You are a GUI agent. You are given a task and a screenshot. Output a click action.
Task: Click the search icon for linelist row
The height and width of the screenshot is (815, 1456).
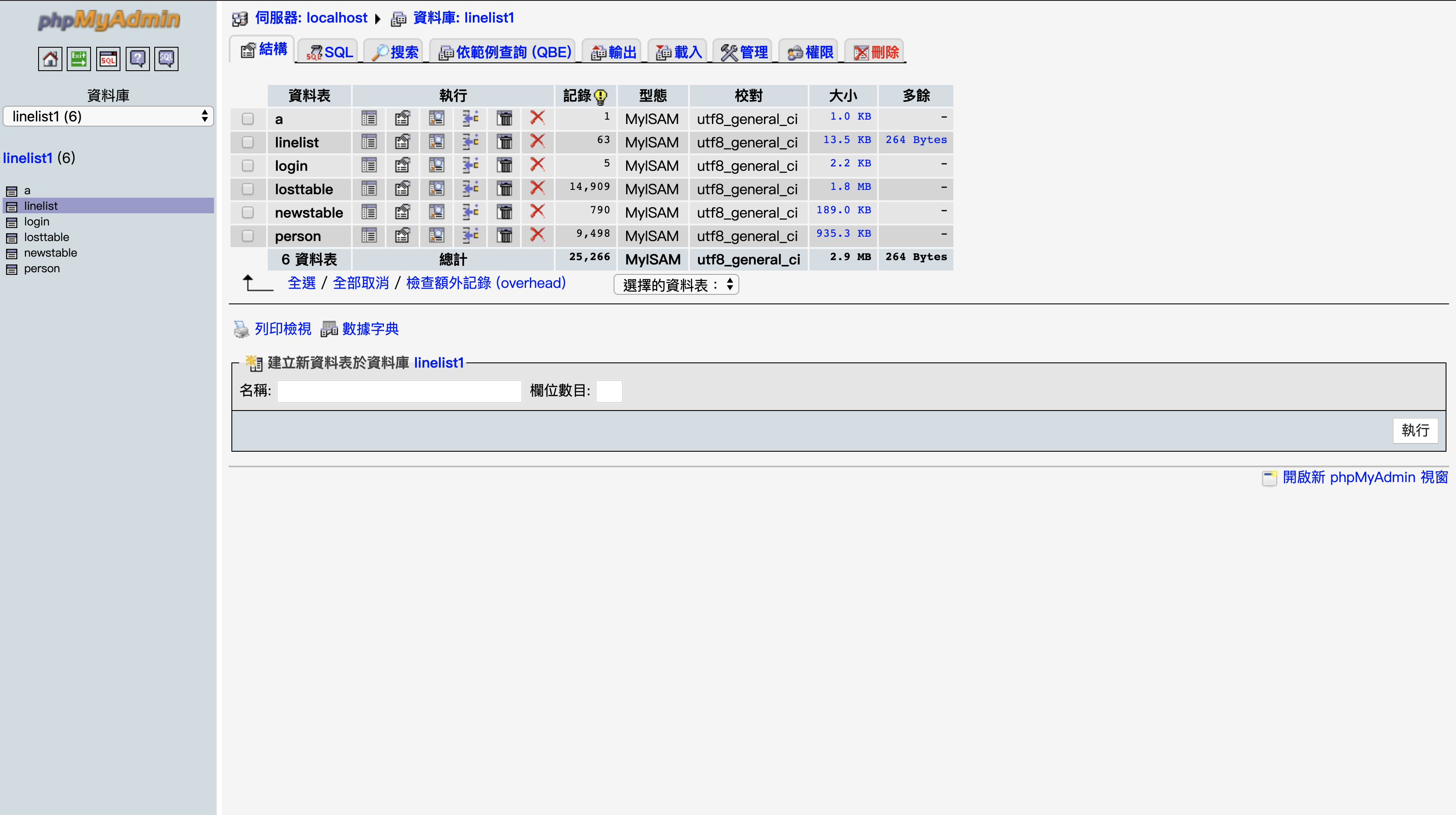[436, 141]
